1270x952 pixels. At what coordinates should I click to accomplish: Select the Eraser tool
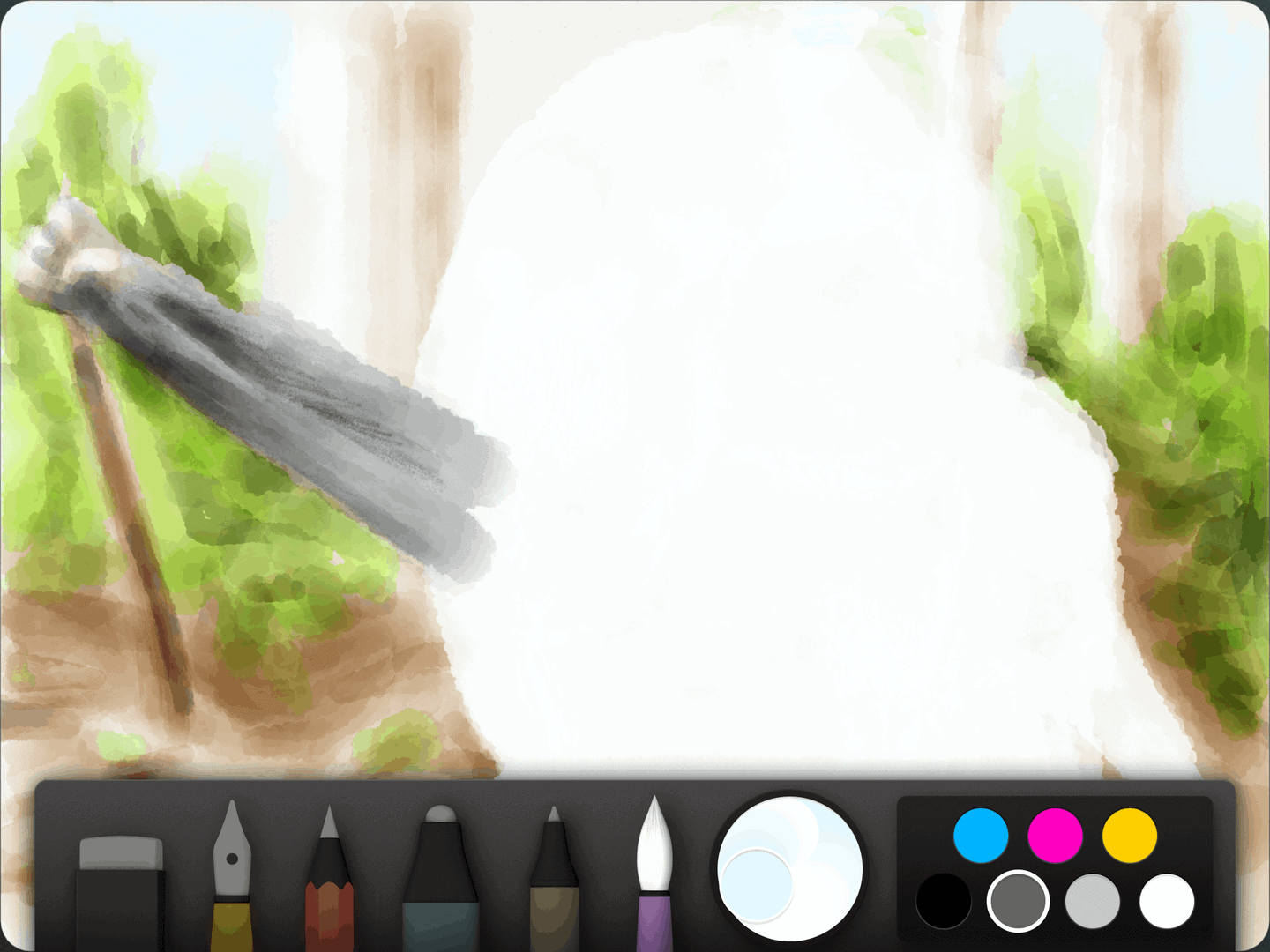(x=121, y=890)
